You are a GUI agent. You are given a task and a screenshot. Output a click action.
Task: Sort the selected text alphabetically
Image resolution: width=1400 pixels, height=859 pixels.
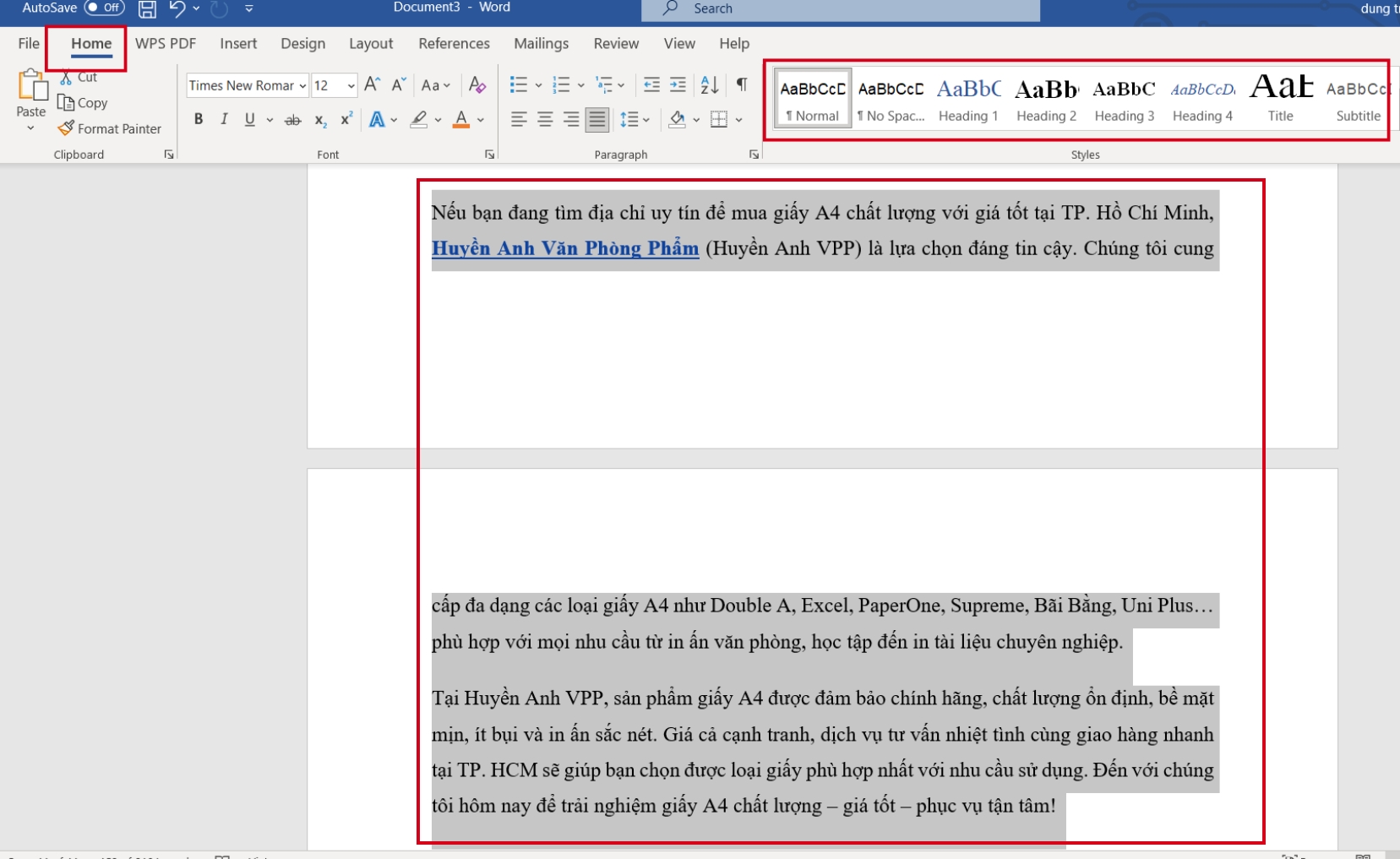click(x=710, y=84)
